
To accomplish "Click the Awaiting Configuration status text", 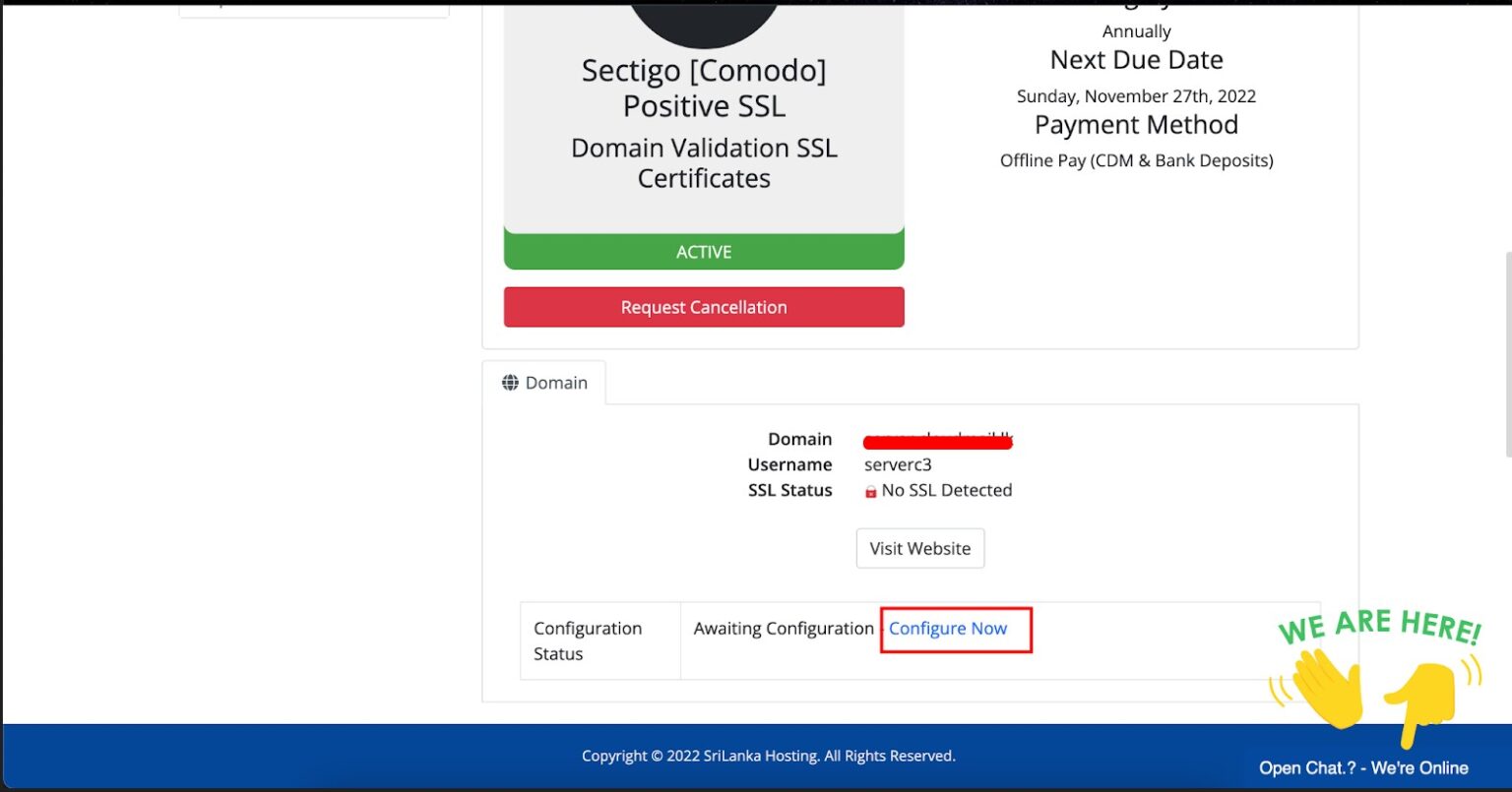I will point(784,629).
